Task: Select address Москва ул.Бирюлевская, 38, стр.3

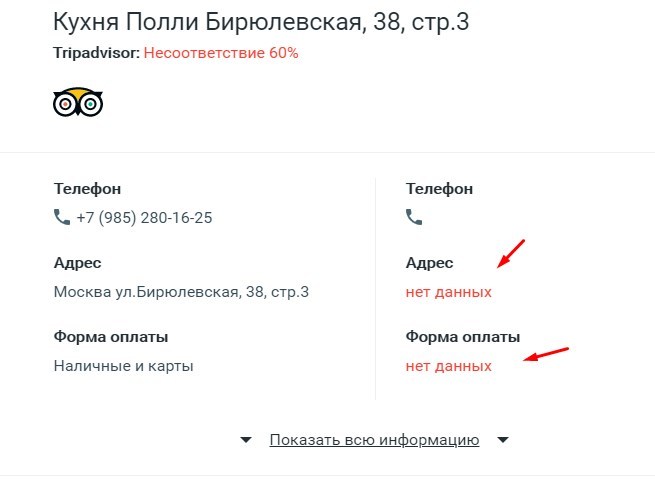Action: point(181,292)
